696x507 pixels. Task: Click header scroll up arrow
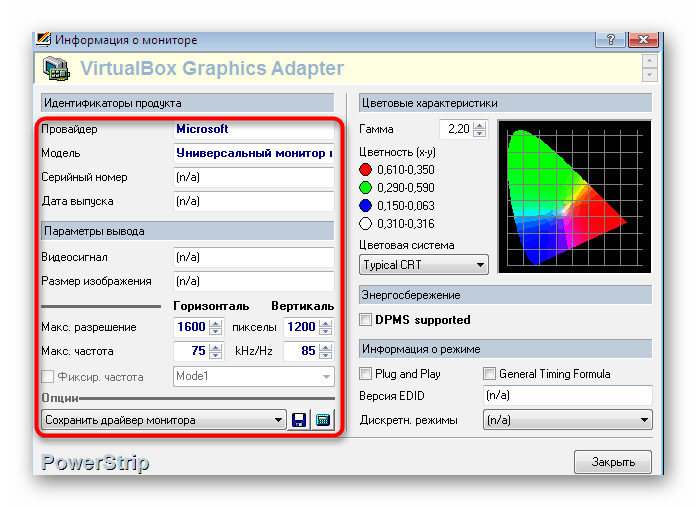649,61
